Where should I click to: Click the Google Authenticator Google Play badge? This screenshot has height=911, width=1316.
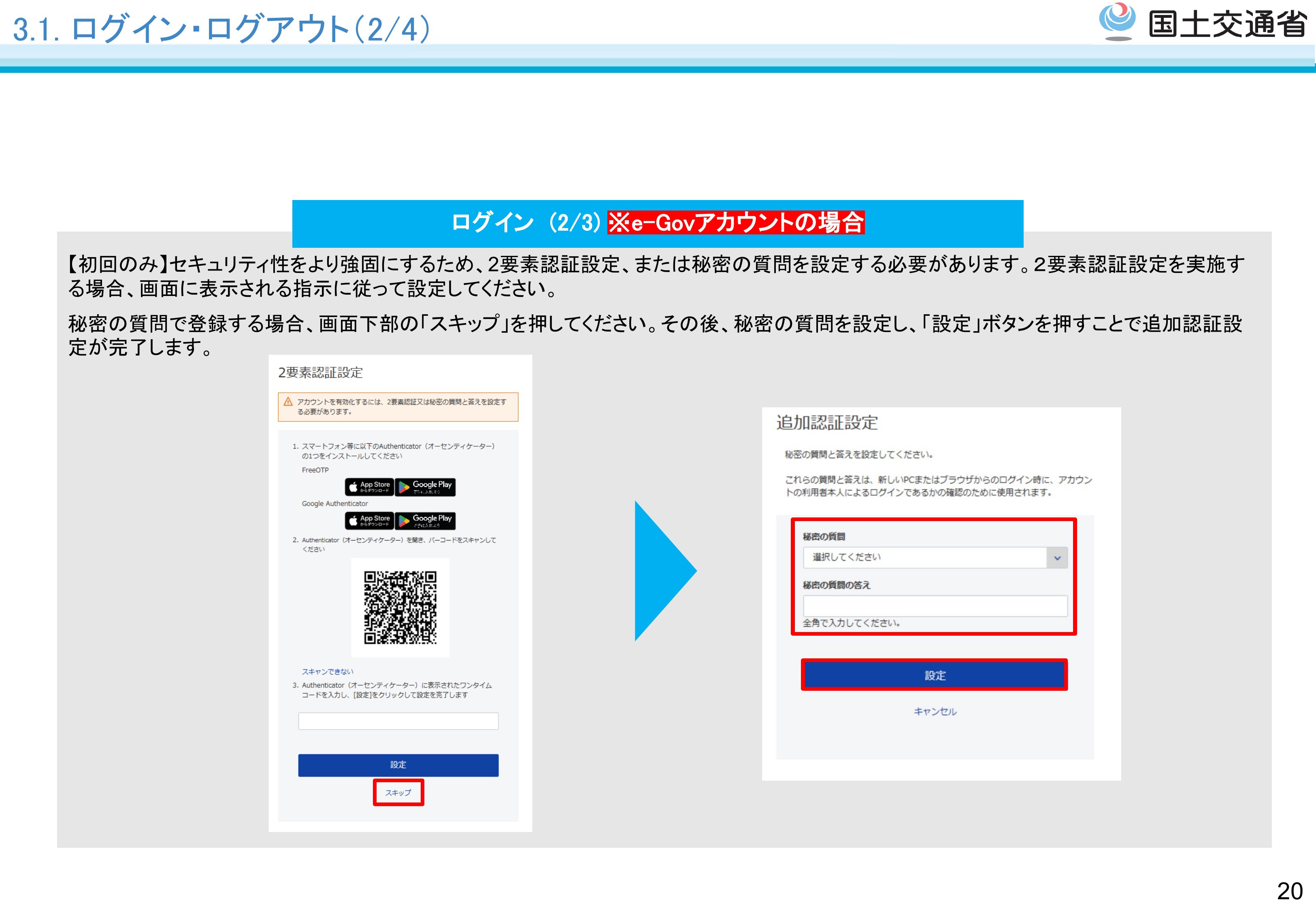[x=425, y=521]
